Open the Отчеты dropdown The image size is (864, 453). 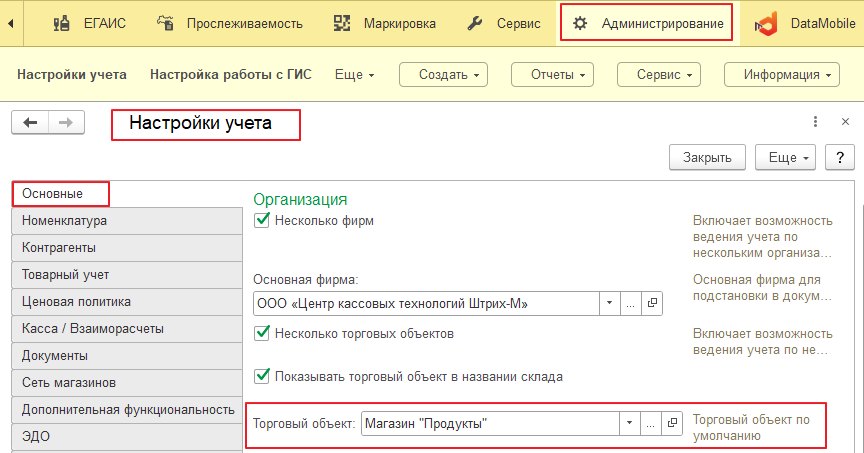click(553, 74)
